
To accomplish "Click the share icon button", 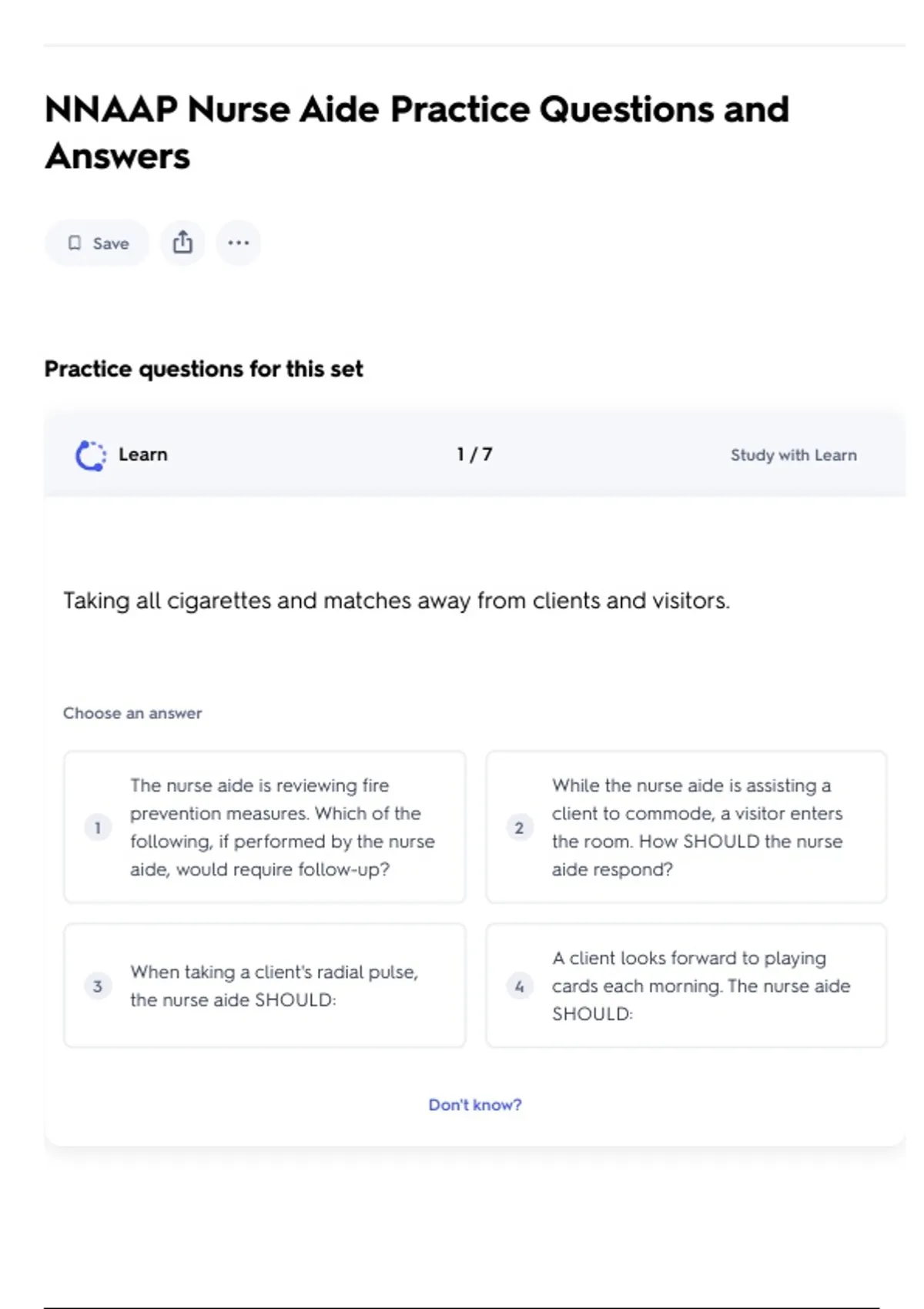I will tap(182, 243).
